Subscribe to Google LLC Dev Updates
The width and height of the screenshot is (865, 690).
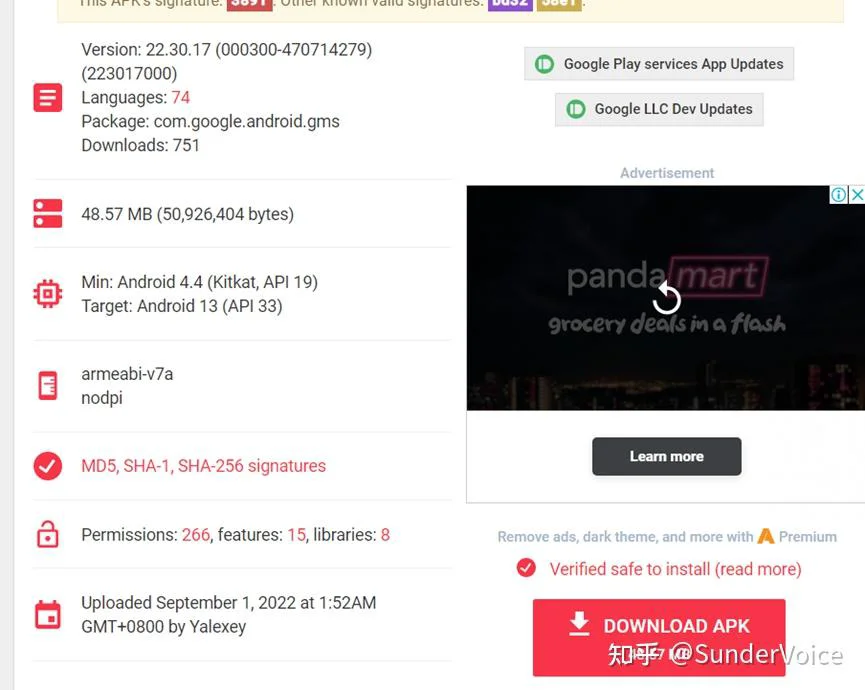coord(659,109)
